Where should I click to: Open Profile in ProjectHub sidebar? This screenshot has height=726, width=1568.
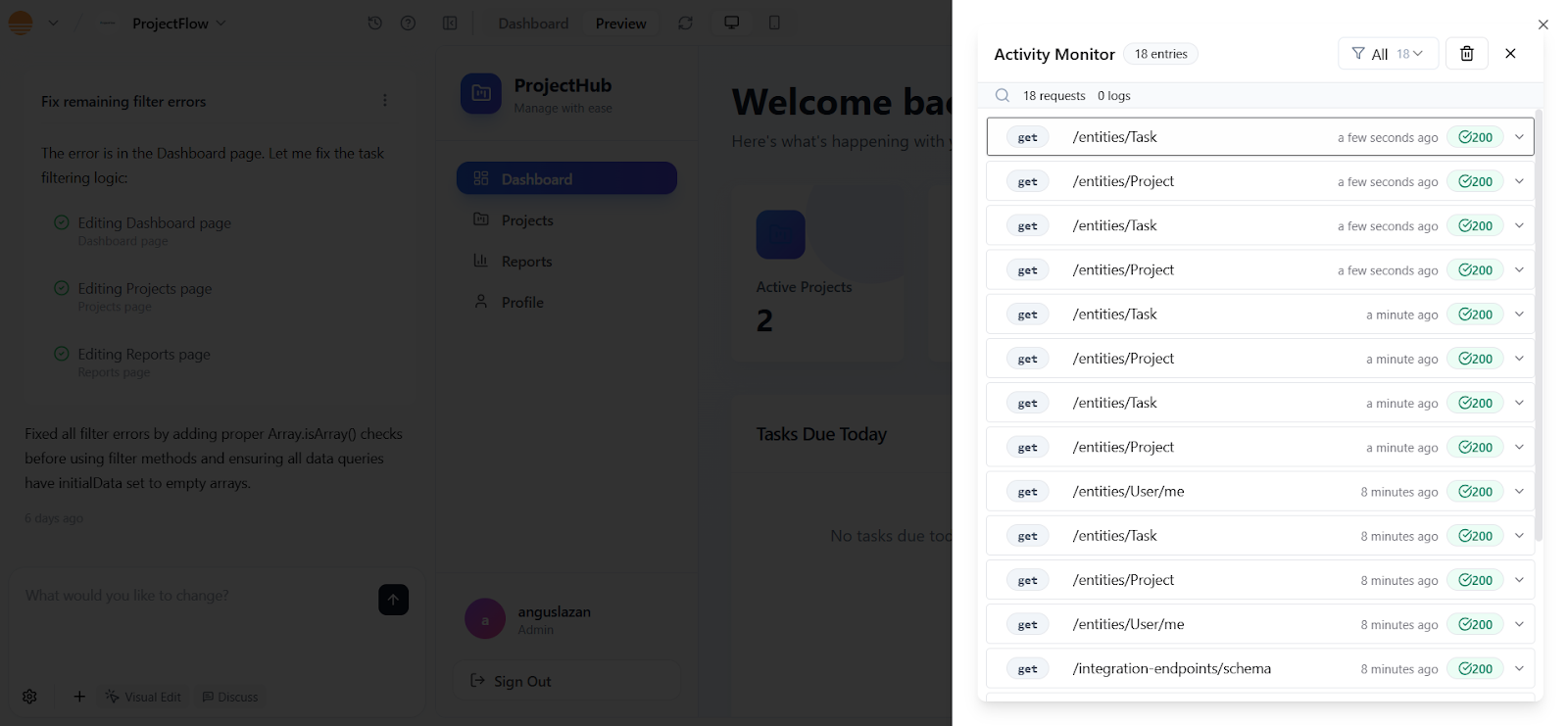[x=566, y=302]
